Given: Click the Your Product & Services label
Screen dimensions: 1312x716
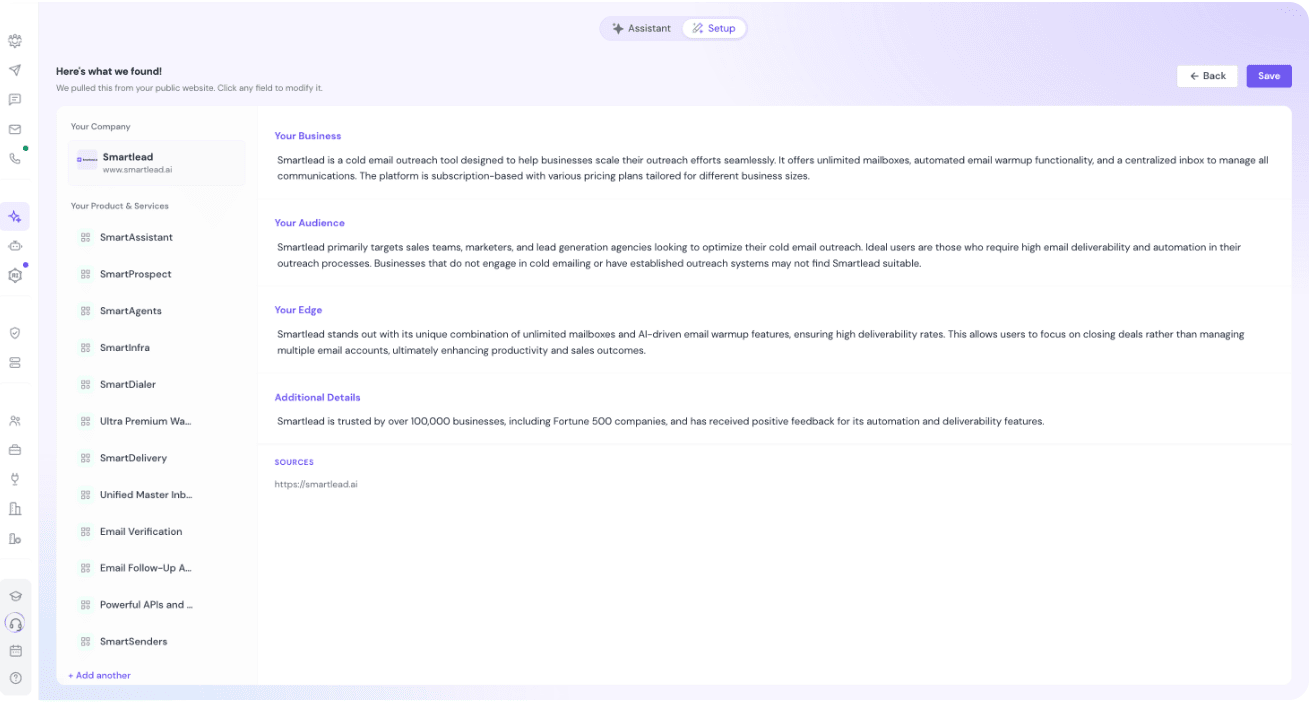Looking at the screenshot, I should 120,206.
